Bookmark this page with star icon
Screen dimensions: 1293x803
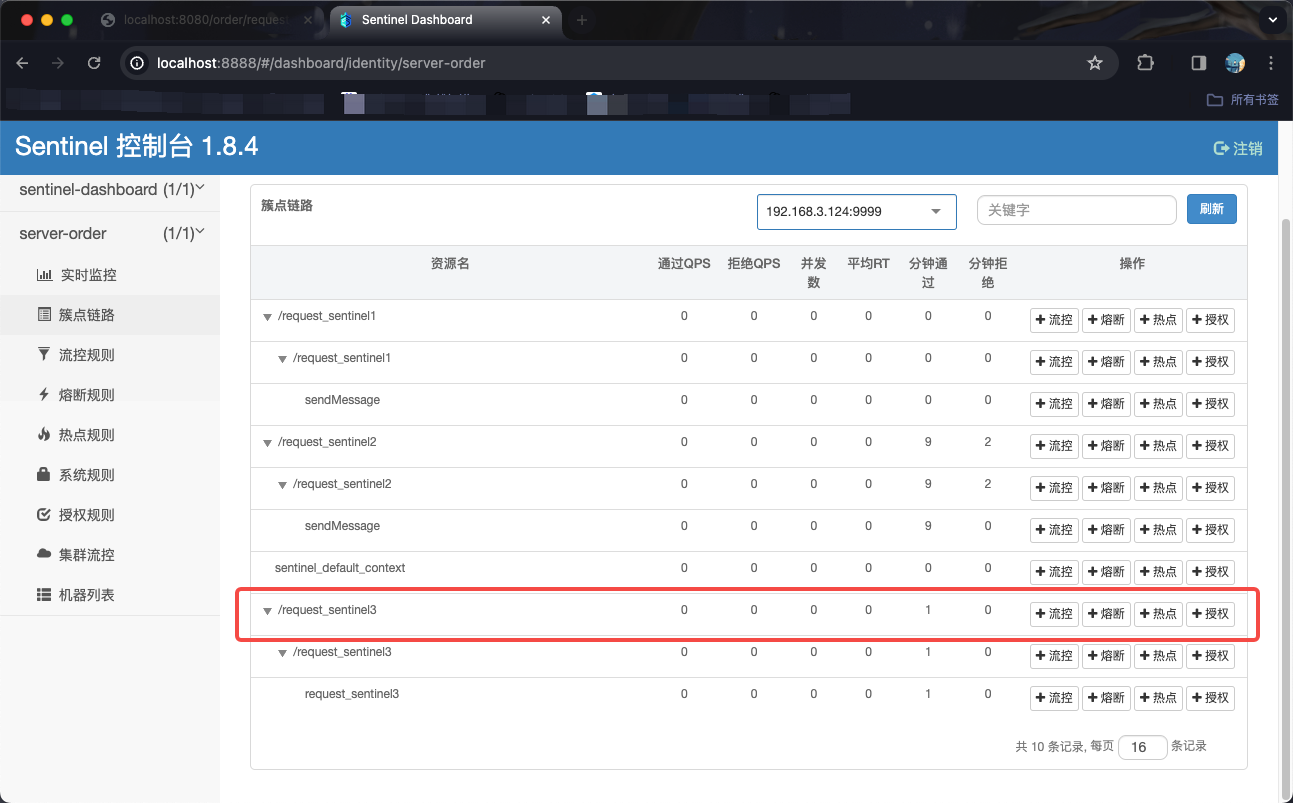[1095, 63]
